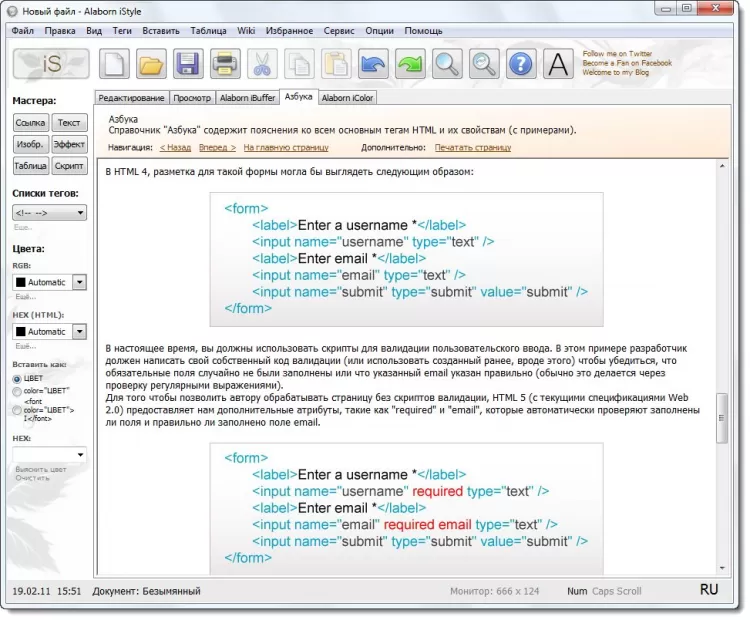Switch to Alaborn iBuffer tab

pos(247,98)
